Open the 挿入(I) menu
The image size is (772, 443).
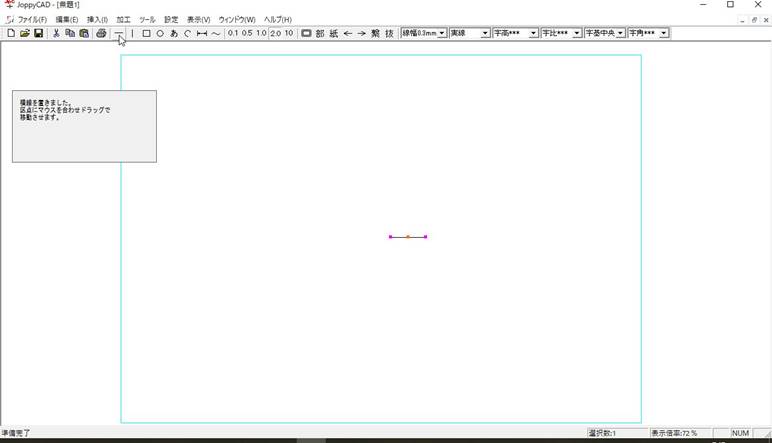coord(97,20)
